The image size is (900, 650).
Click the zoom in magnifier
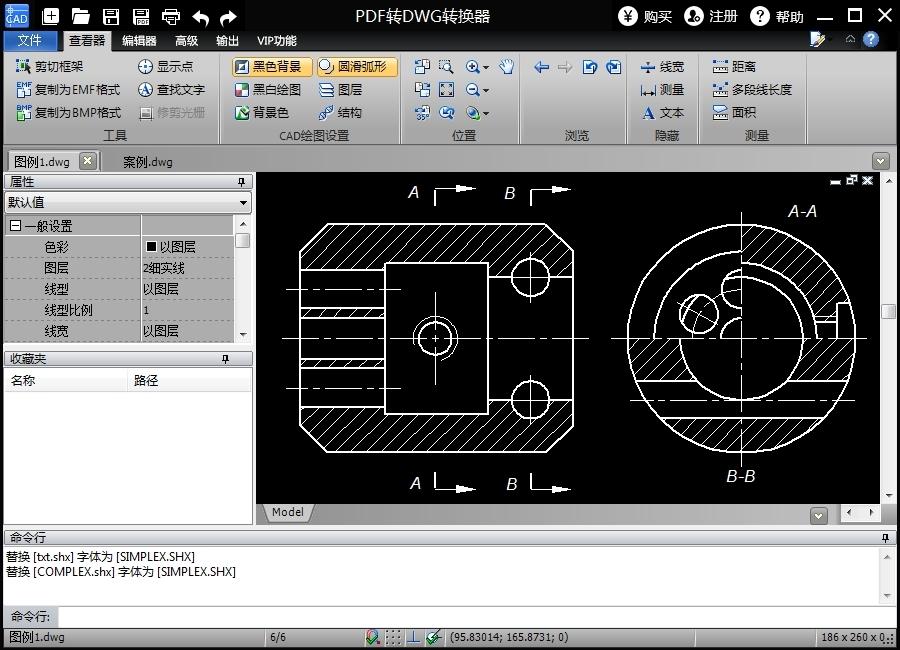472,67
